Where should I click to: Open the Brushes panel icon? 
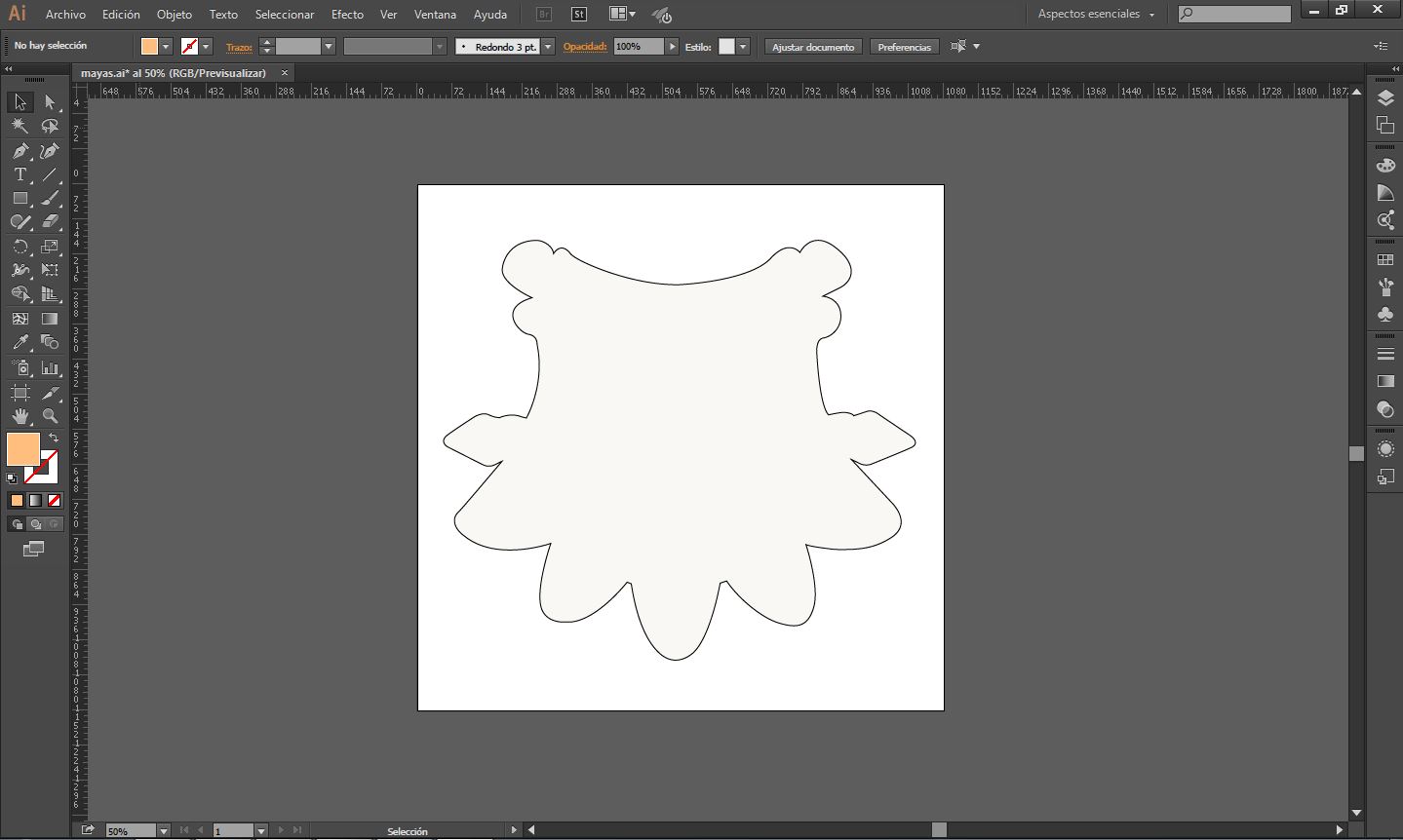(x=1385, y=287)
